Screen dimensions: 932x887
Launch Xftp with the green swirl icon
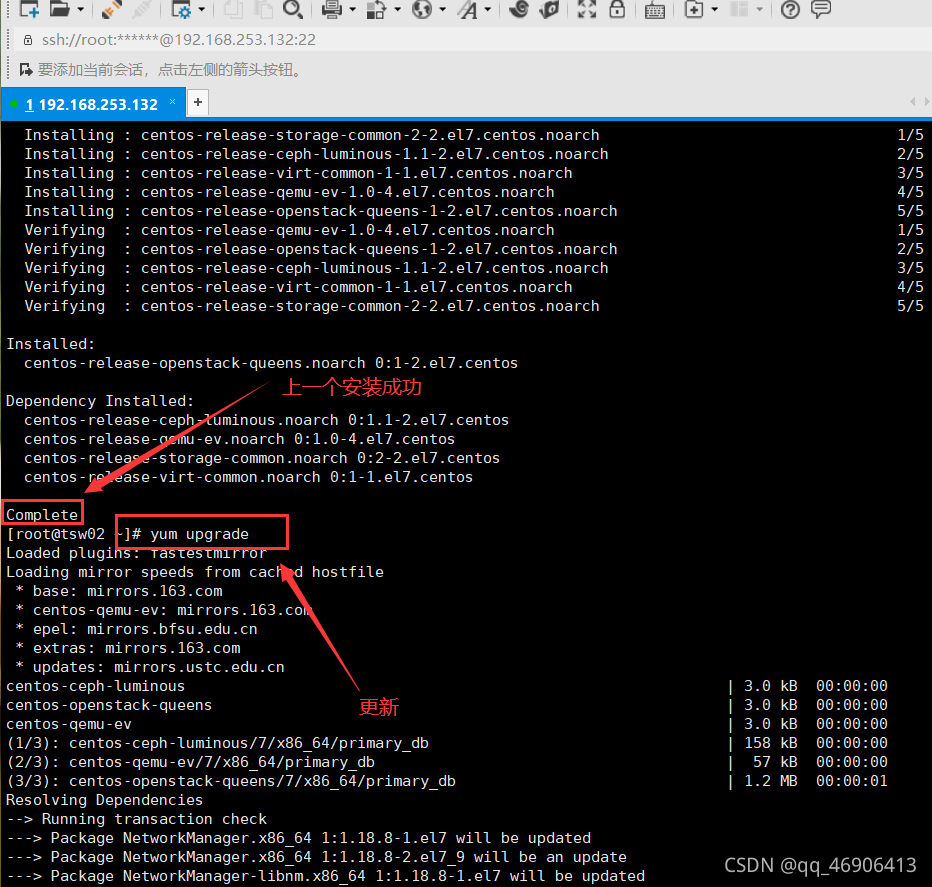(519, 9)
